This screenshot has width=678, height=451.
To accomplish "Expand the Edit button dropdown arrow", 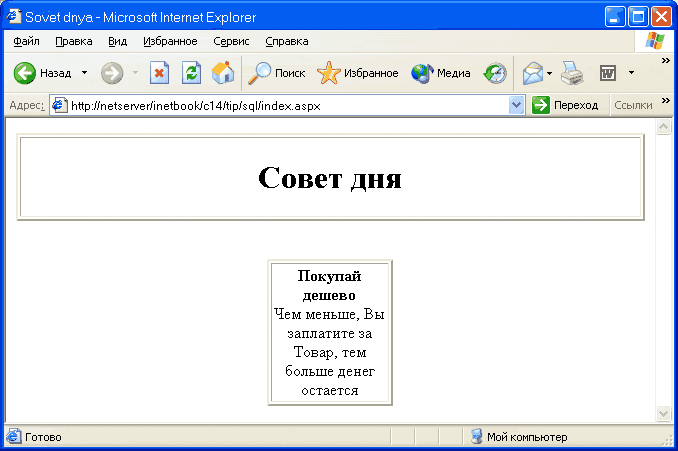I will [x=631, y=73].
